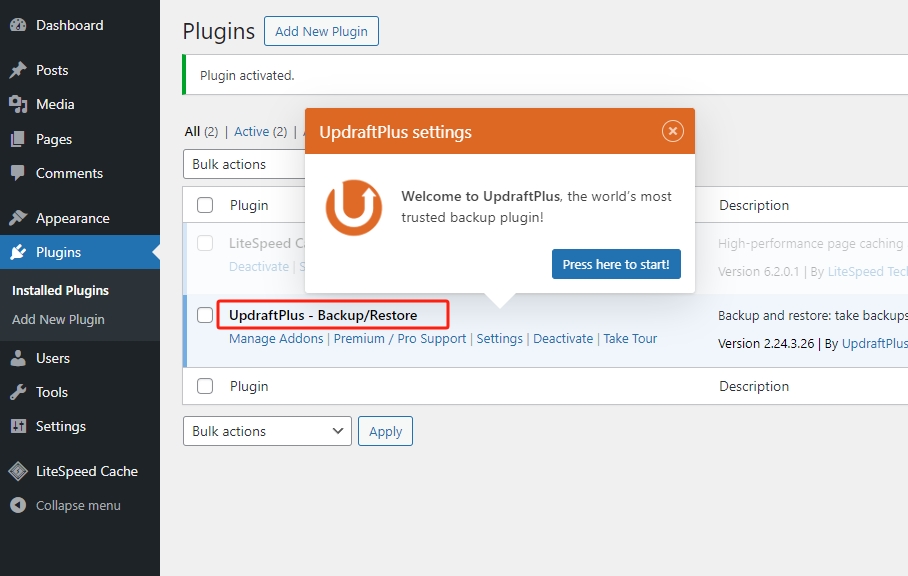
Task: Click Deactivate under LiteSpeed Cache
Action: pos(259,266)
